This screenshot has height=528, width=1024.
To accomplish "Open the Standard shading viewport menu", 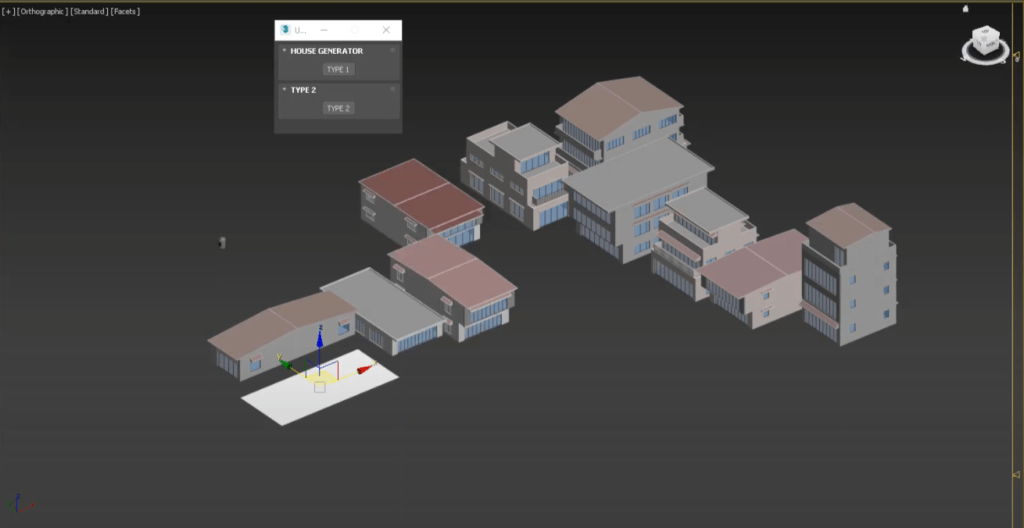I will [x=89, y=11].
